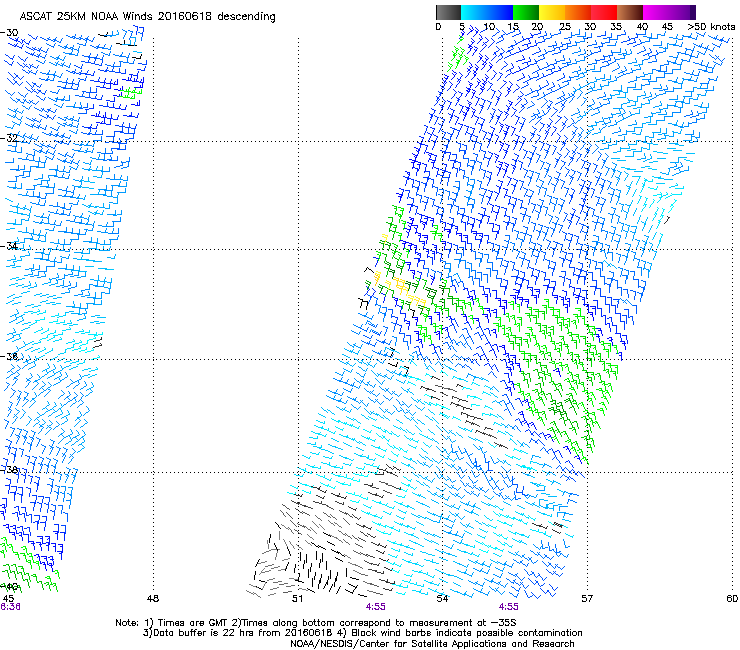Select the green 15-20 knots color band
Viewport: 740px width, 650px height.
(526, 12)
